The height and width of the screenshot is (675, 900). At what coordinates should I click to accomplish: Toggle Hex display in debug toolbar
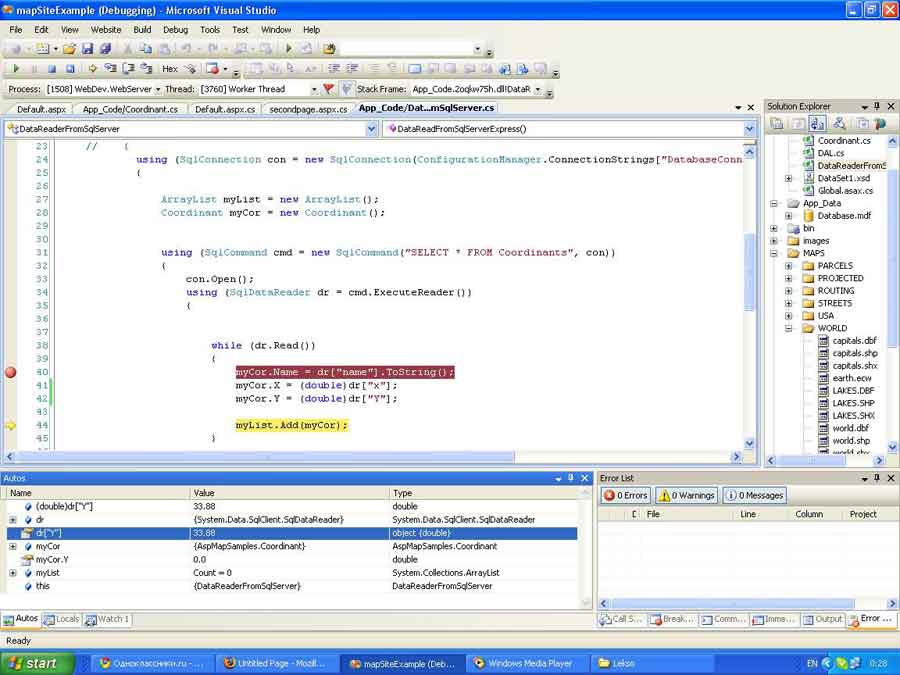tap(170, 69)
